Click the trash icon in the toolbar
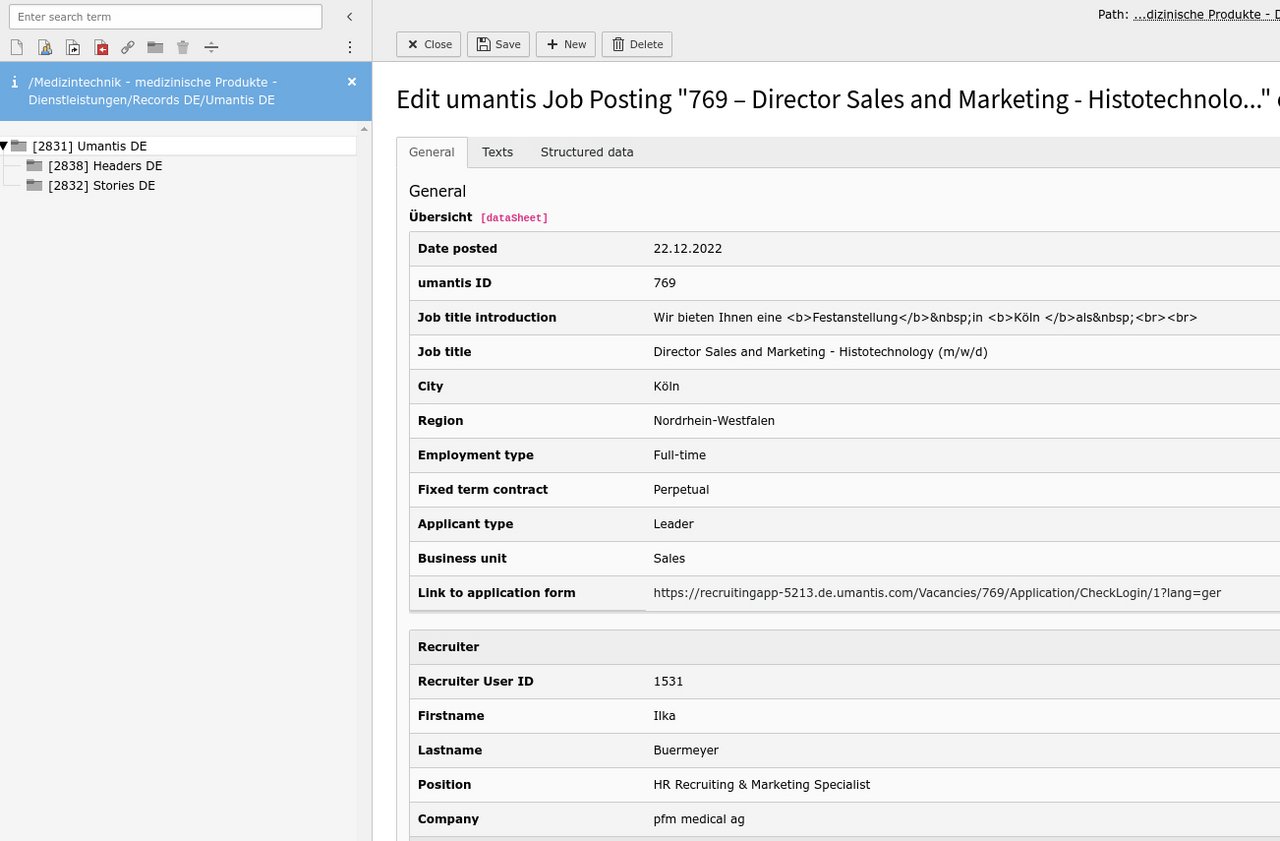1280x841 pixels. [x=182, y=47]
